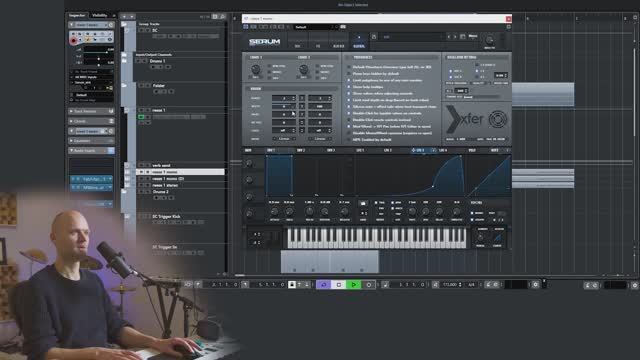This screenshot has height=360, width=640.
Task: Open add track dropdown above track list
Action: tap(132, 17)
